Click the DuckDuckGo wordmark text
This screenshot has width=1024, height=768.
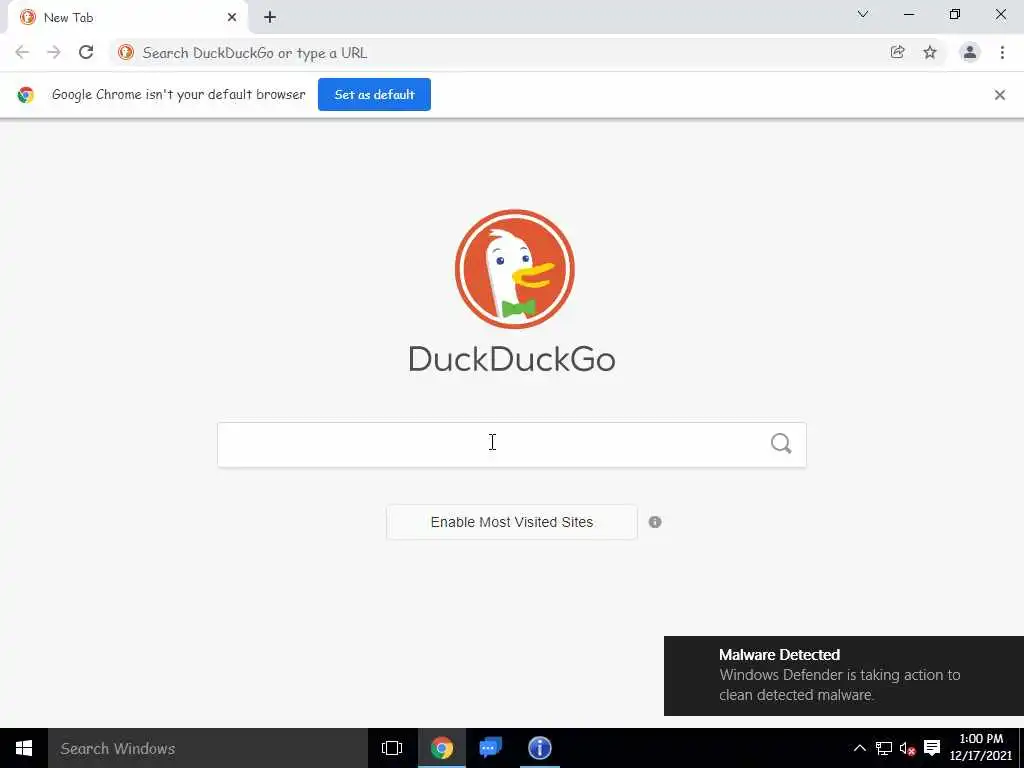click(511, 360)
